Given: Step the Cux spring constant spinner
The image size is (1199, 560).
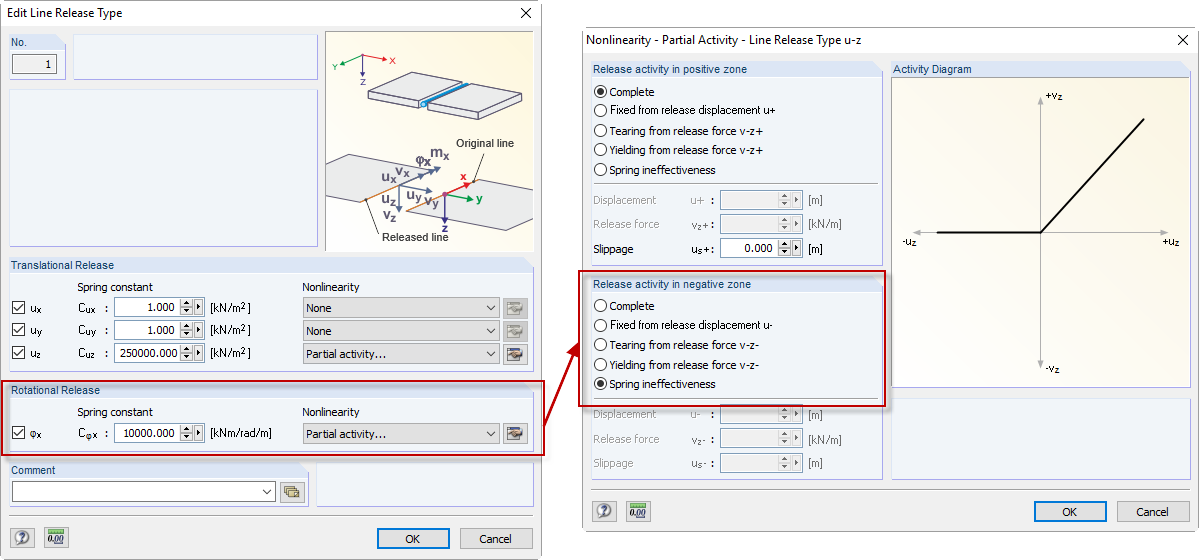Looking at the screenshot, I should 186,308.
